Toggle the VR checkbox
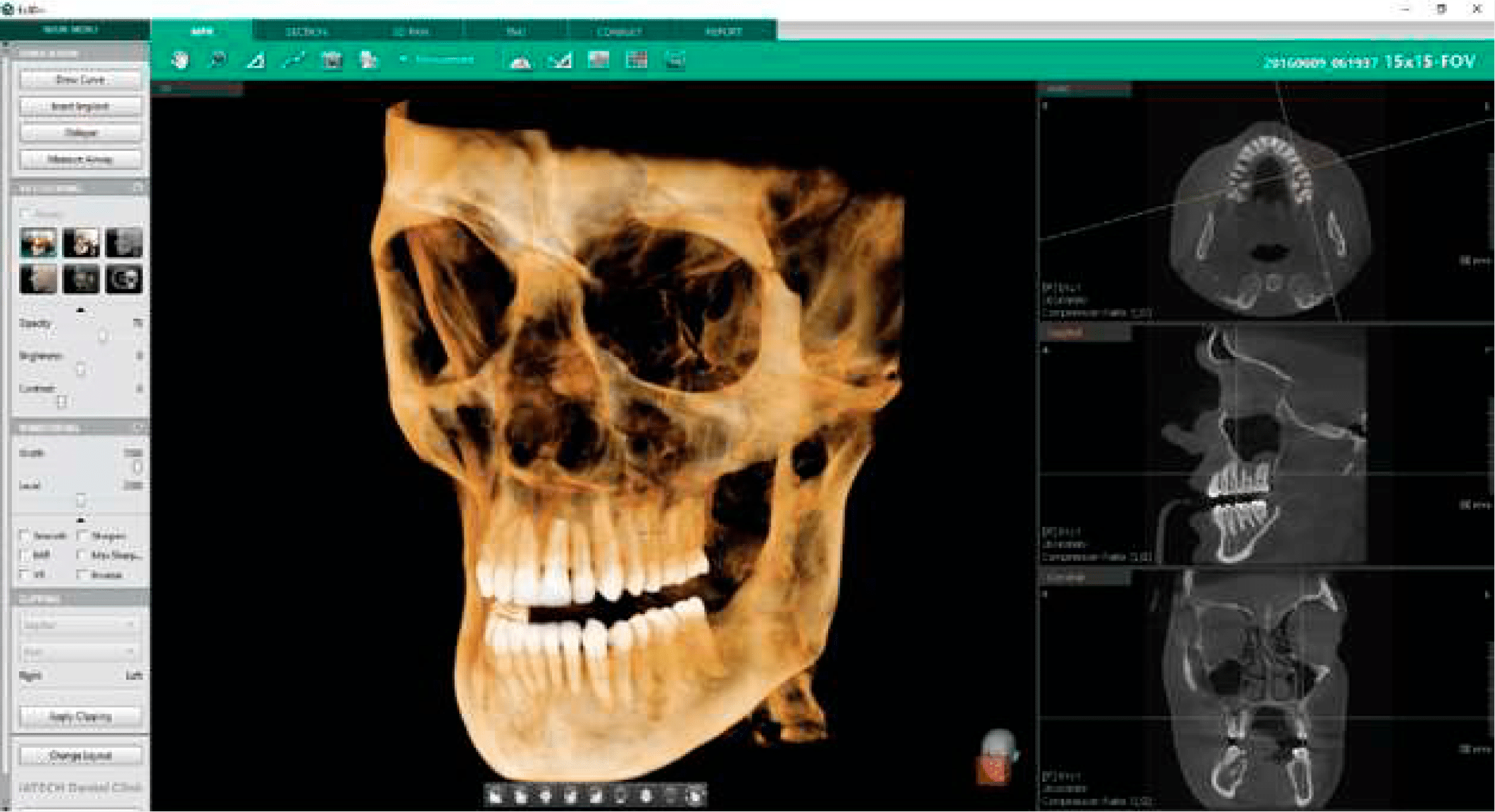 [x=25, y=574]
